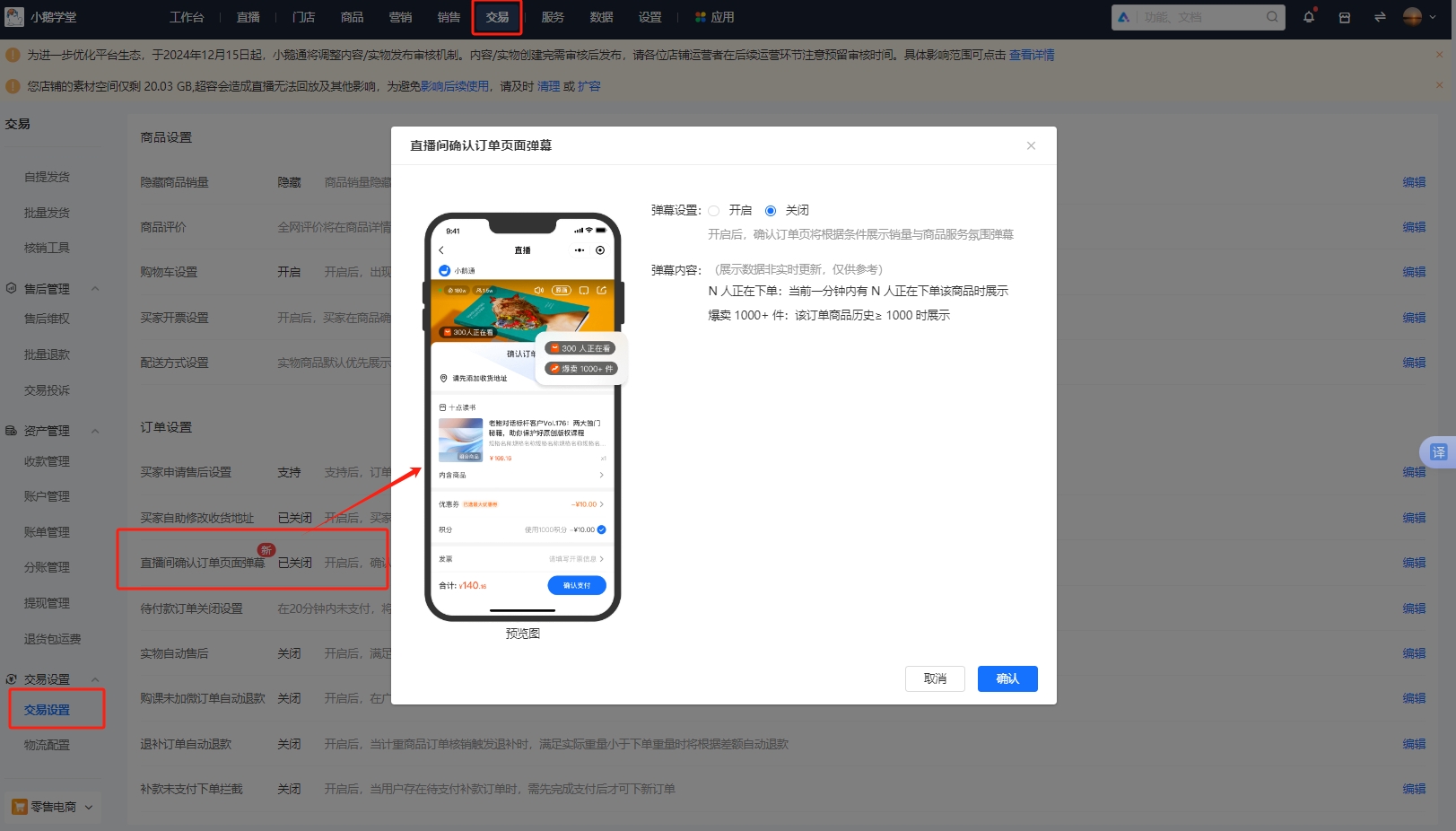Click the sunset profile avatar image
The height and width of the screenshot is (831, 1456).
coord(1412,16)
